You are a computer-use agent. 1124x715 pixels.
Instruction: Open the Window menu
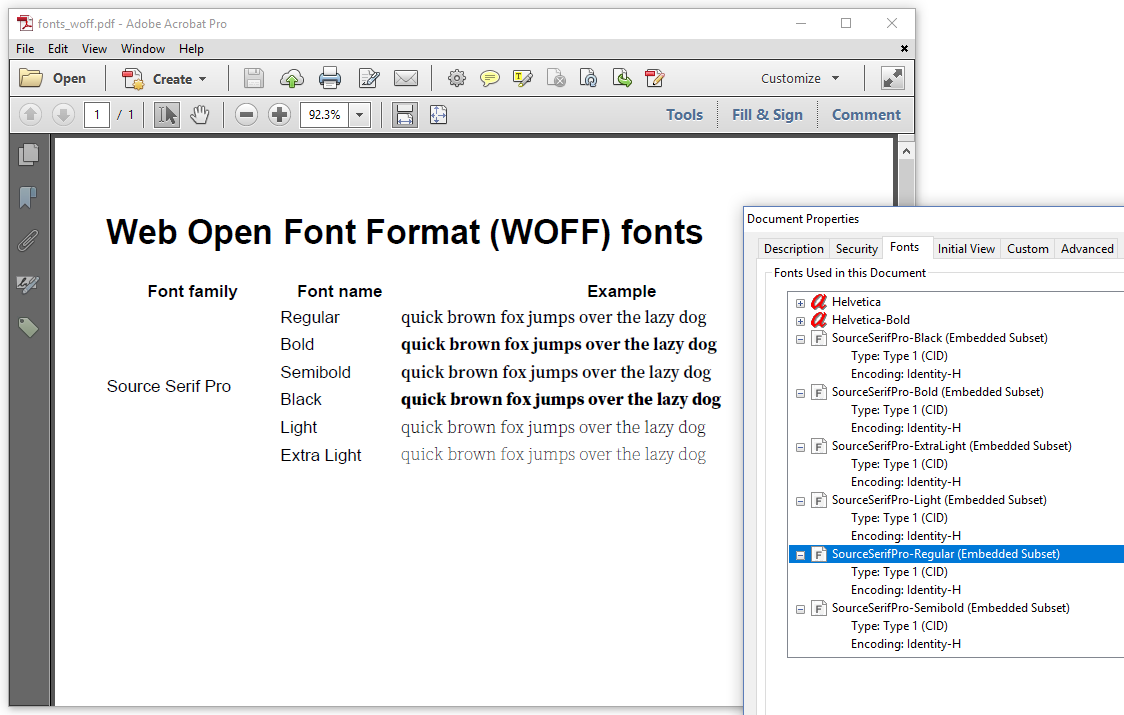tap(143, 49)
